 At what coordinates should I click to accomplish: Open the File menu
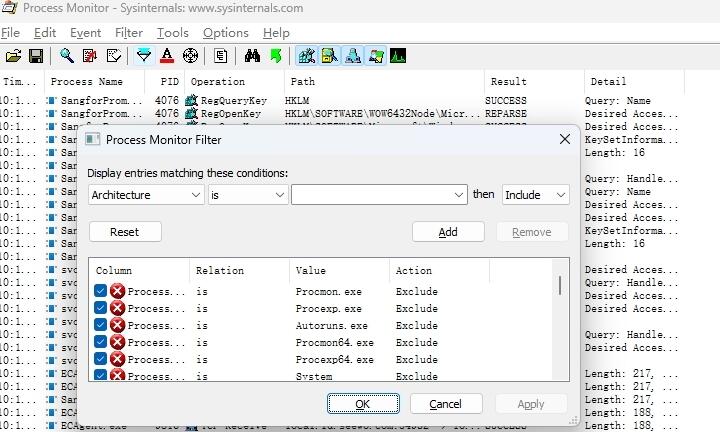click(10, 33)
